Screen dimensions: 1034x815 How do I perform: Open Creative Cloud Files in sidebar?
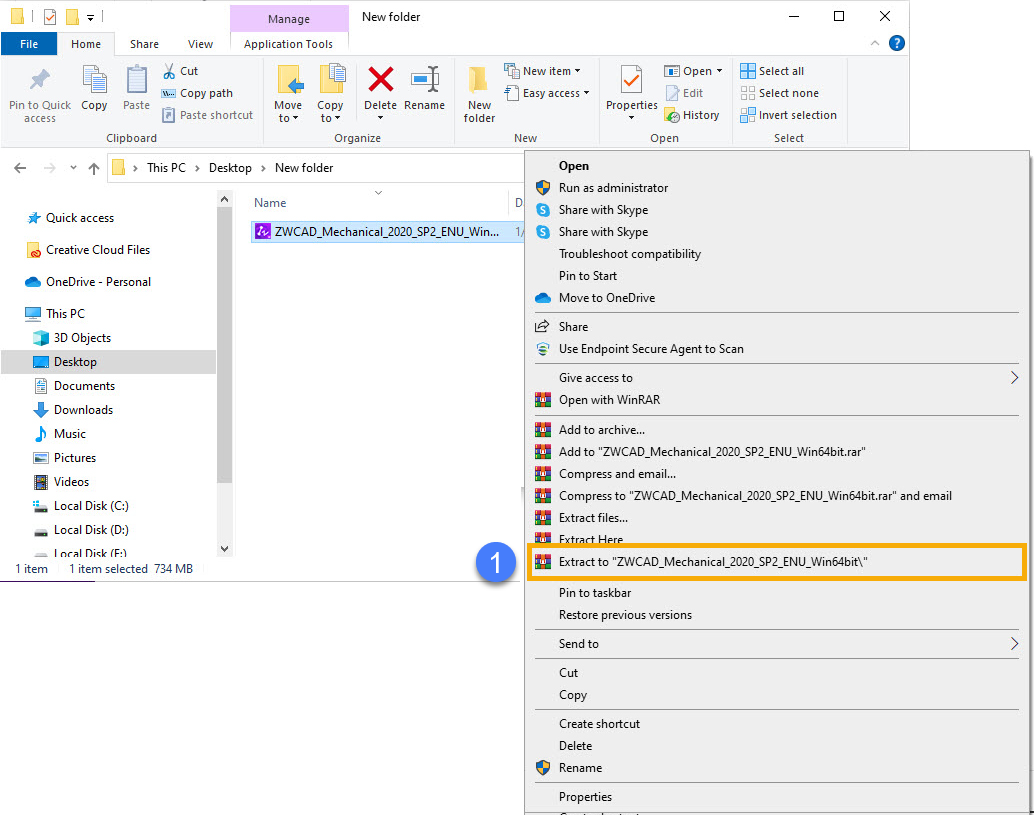98,250
